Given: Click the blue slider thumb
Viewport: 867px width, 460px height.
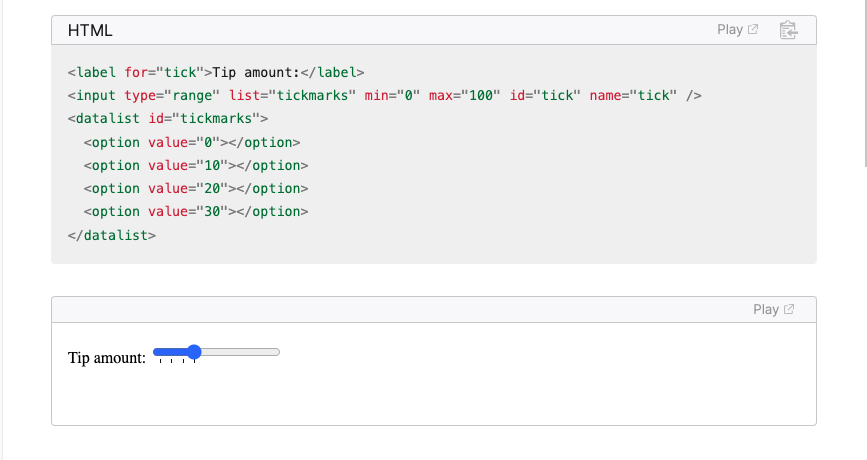Looking at the screenshot, I should pyautogui.click(x=194, y=352).
